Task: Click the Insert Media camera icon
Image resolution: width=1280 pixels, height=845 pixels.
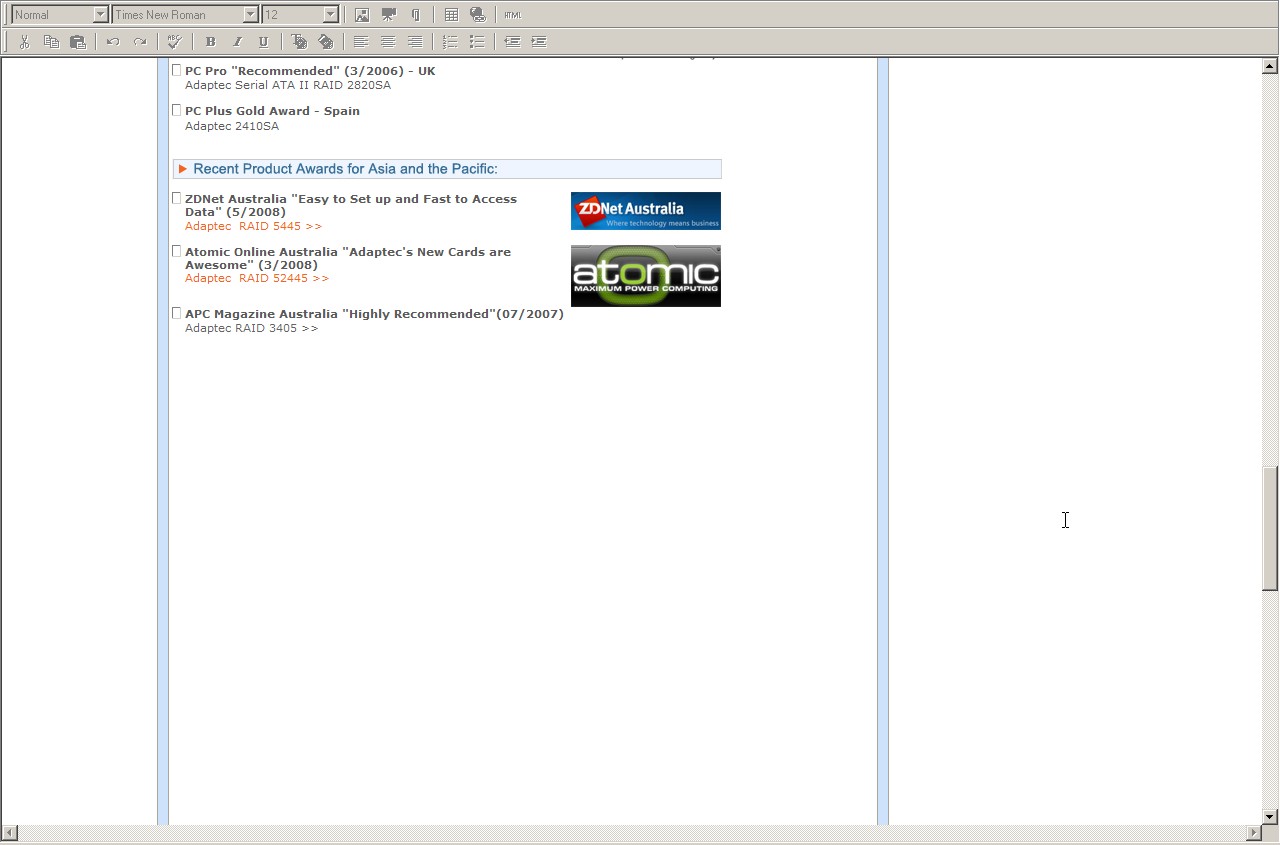Action: (x=389, y=15)
